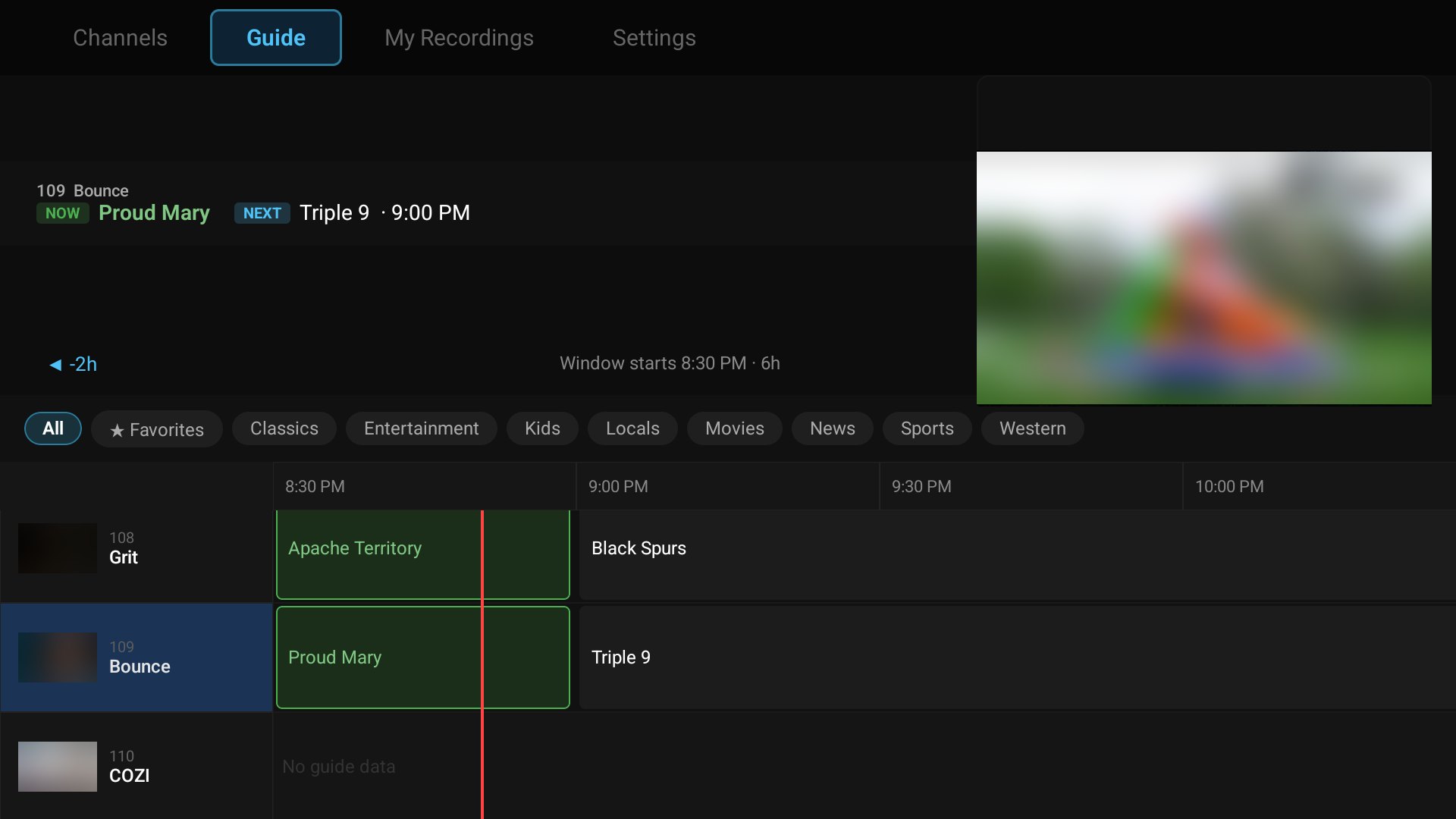Viewport: 1456px width, 819px height.
Task: Click the No guide data label
Action: point(338,767)
